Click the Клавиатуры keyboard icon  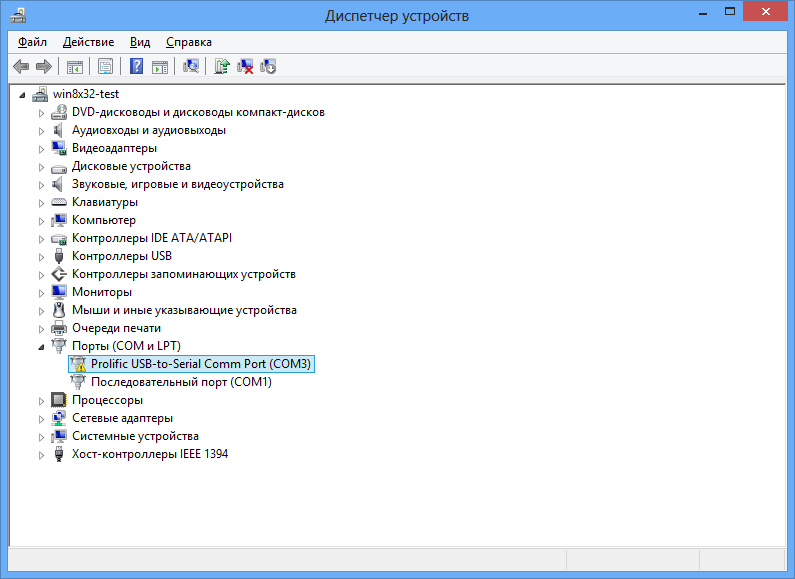59,202
